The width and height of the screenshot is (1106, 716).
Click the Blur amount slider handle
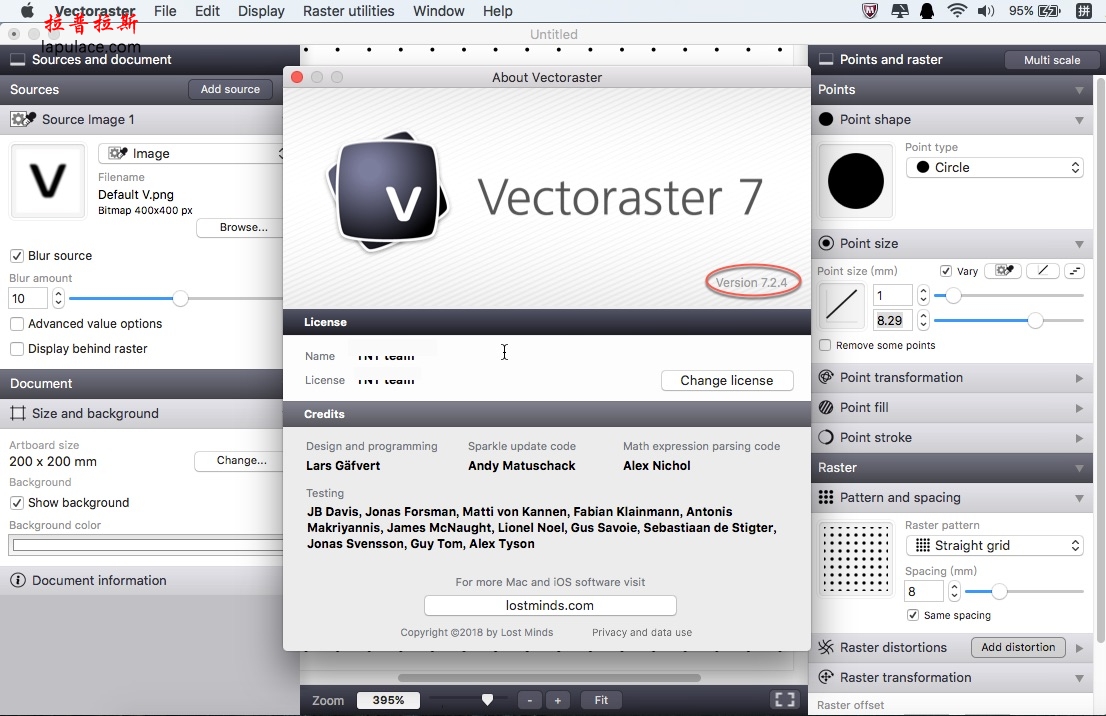point(181,298)
